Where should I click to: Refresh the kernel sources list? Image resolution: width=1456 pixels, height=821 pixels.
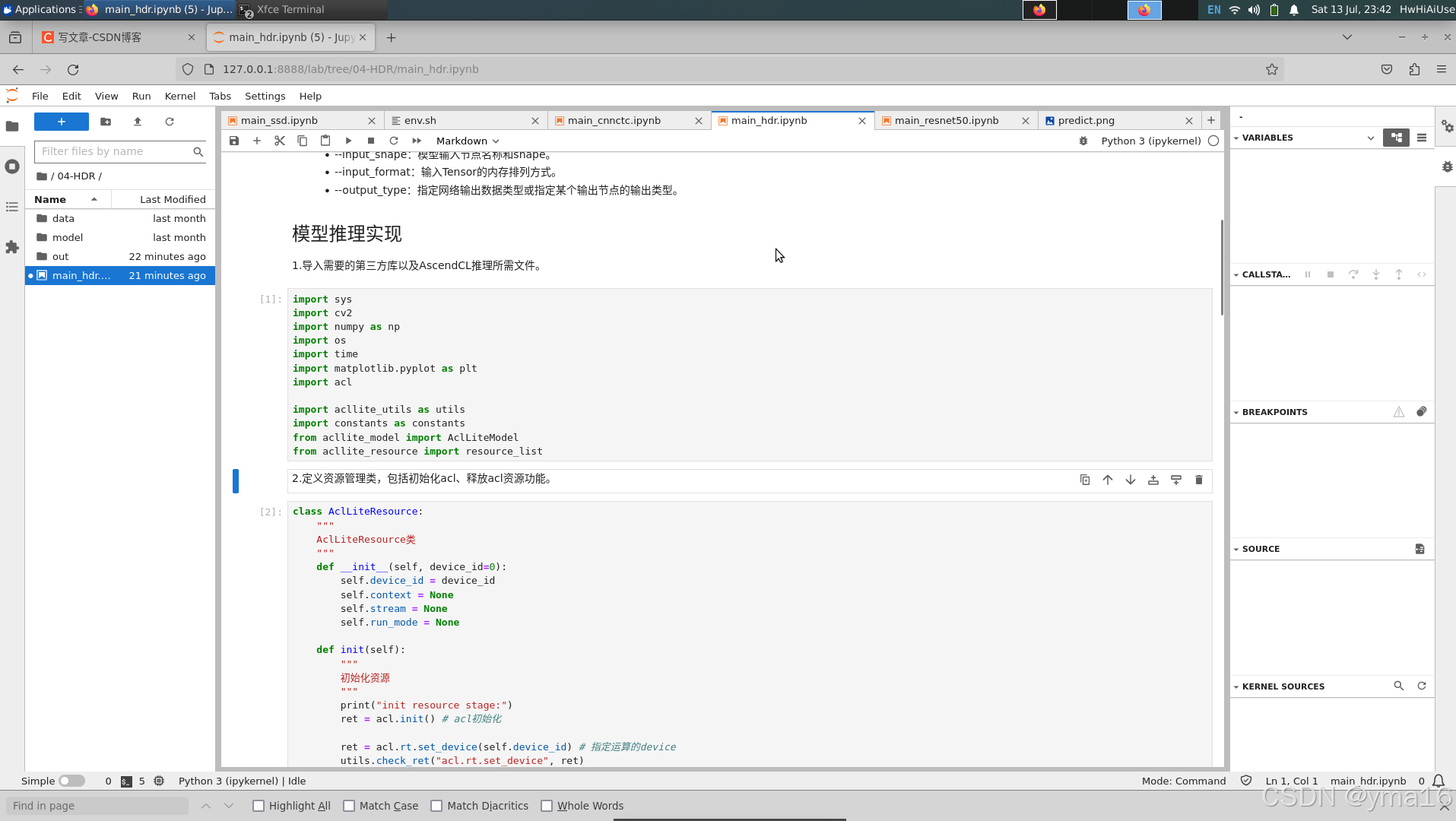point(1422,686)
